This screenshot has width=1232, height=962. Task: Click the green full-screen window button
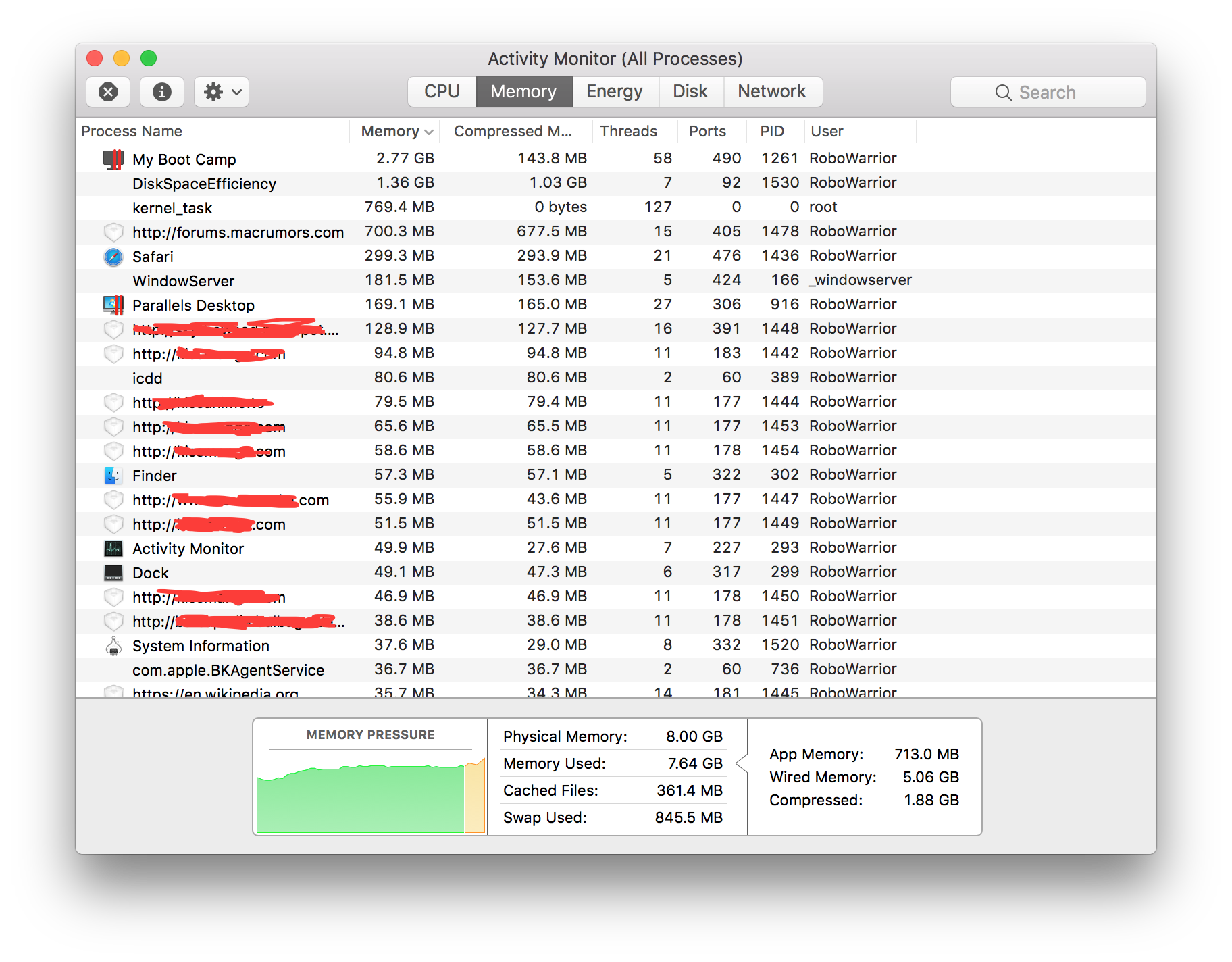(149, 58)
